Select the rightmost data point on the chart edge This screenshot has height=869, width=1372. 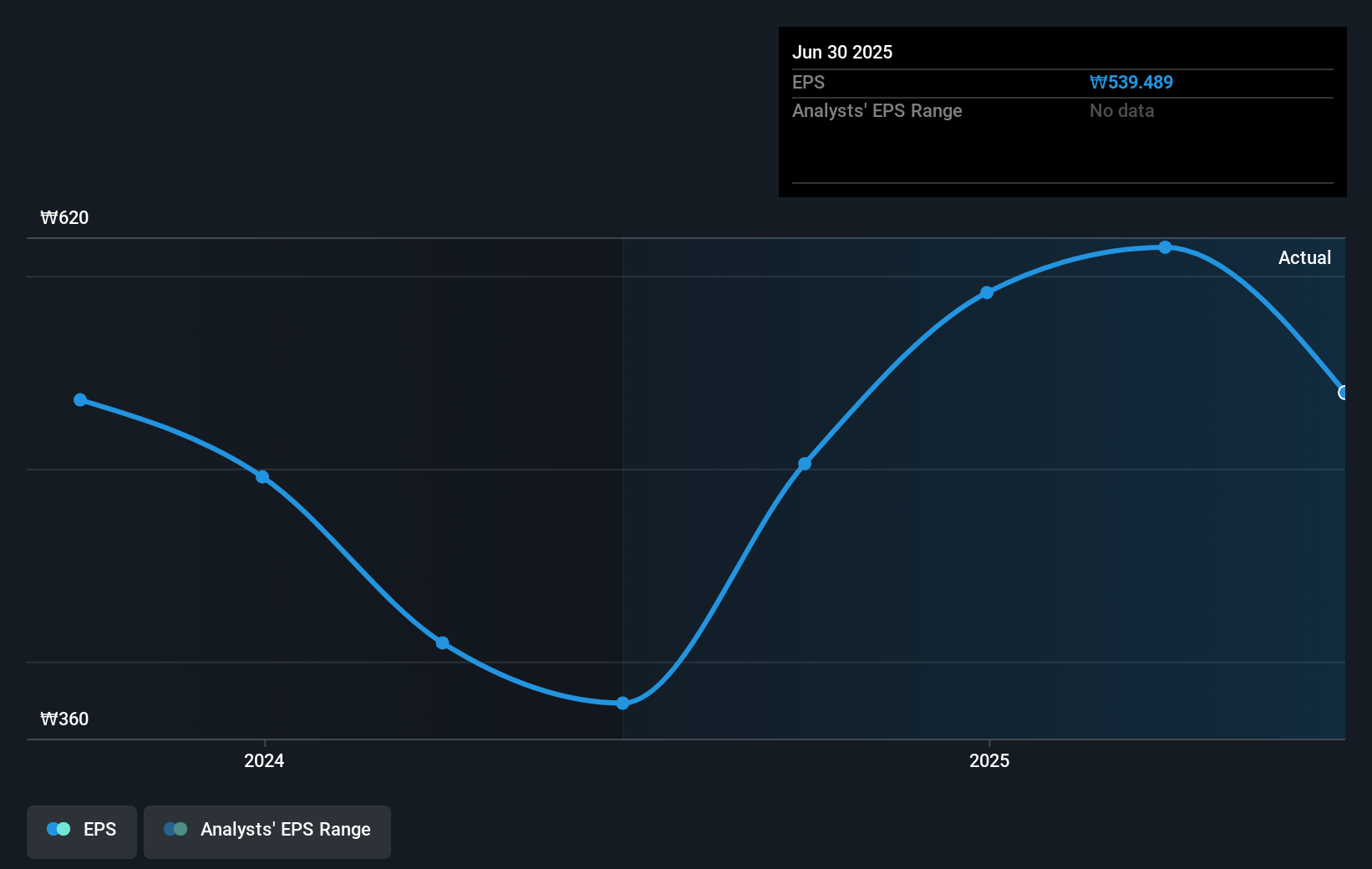click(x=1344, y=392)
